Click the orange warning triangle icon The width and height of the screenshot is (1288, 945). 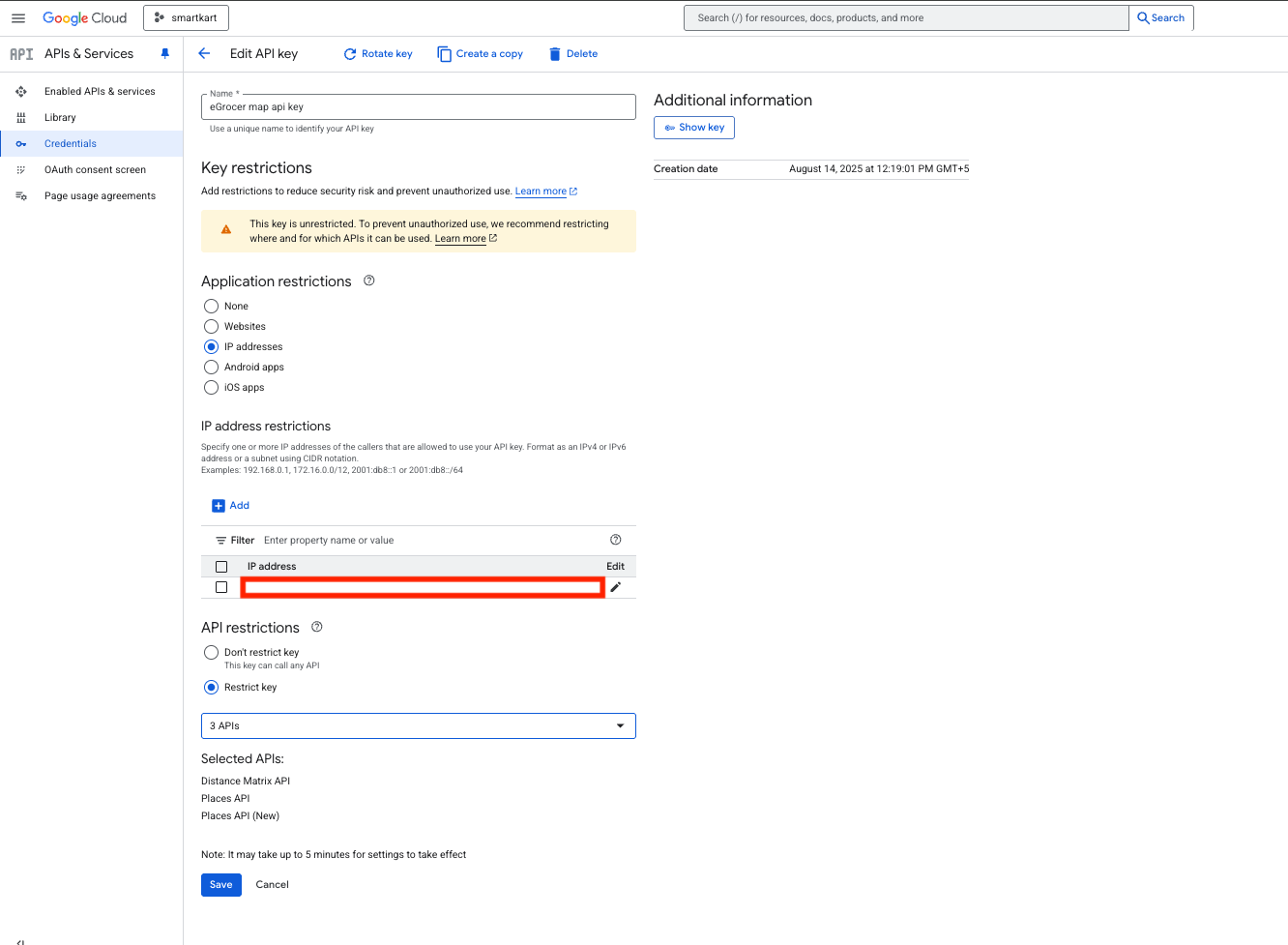click(x=226, y=230)
